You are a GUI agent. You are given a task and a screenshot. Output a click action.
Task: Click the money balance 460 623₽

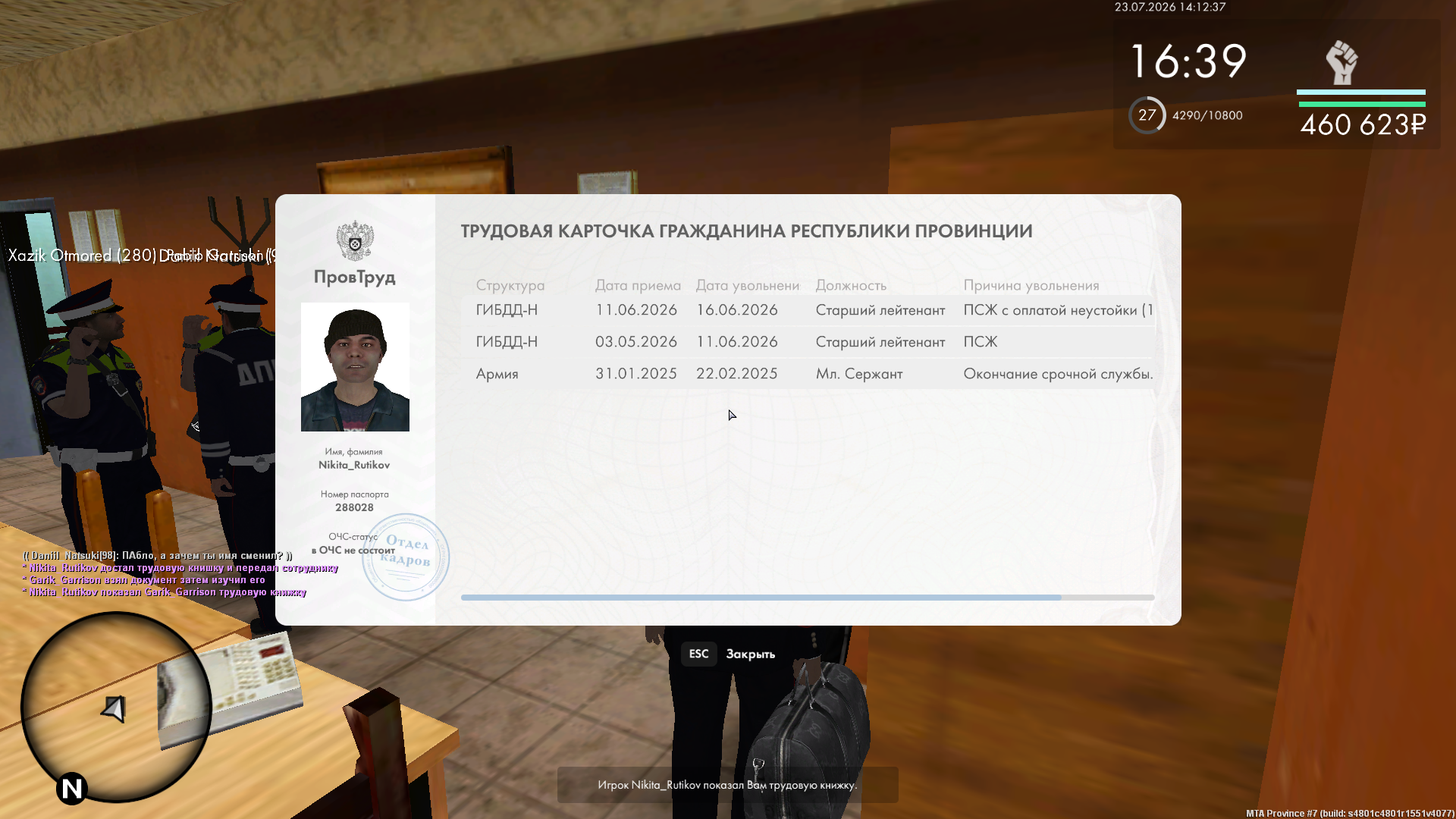pos(1363,125)
